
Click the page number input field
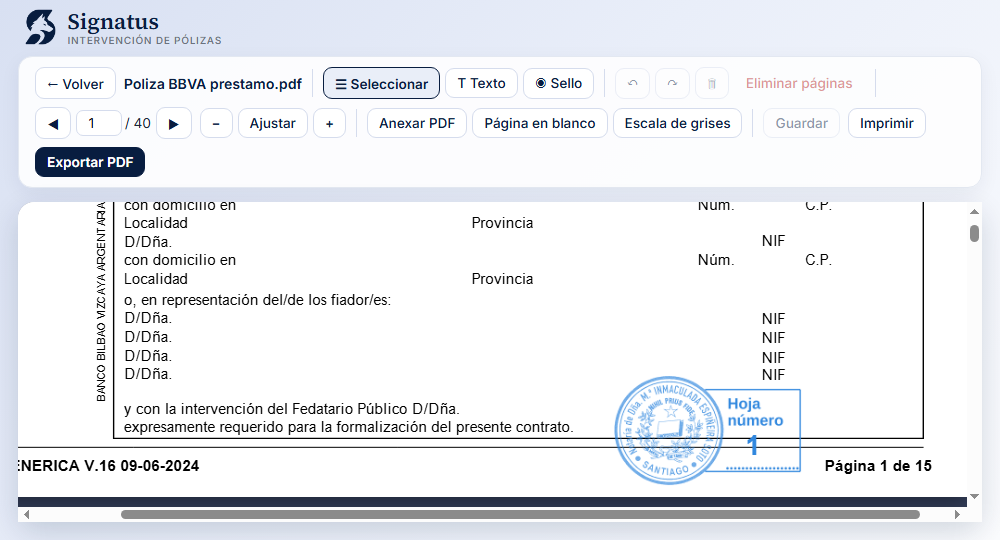(98, 123)
